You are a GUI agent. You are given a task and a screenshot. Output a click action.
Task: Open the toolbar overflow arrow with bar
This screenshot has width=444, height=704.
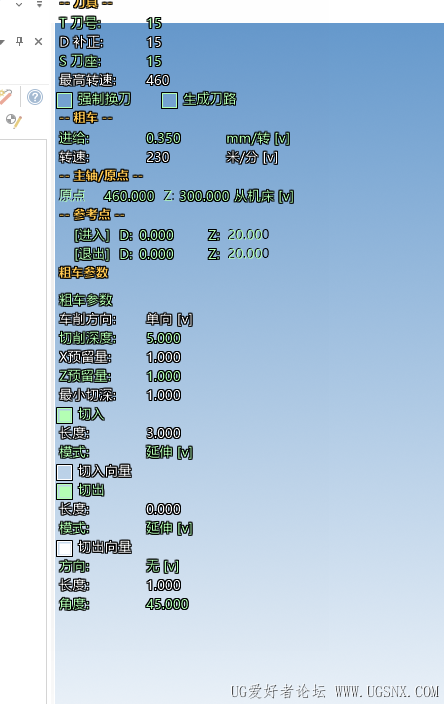point(40,4)
